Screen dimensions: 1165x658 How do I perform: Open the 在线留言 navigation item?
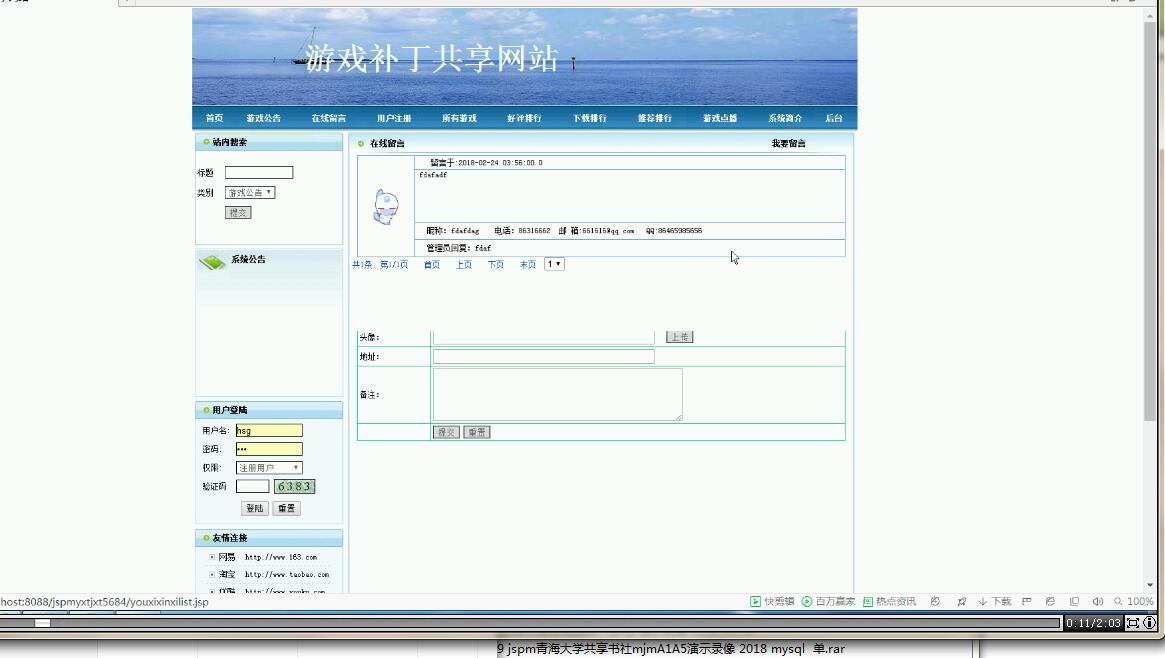[x=328, y=118]
